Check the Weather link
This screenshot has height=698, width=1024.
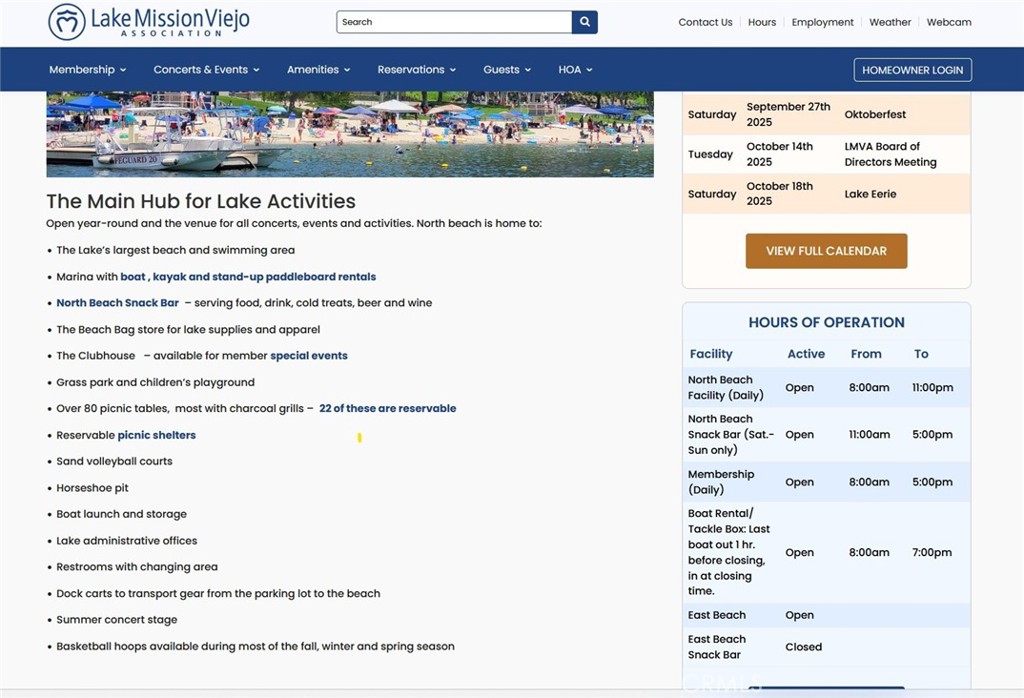890,22
